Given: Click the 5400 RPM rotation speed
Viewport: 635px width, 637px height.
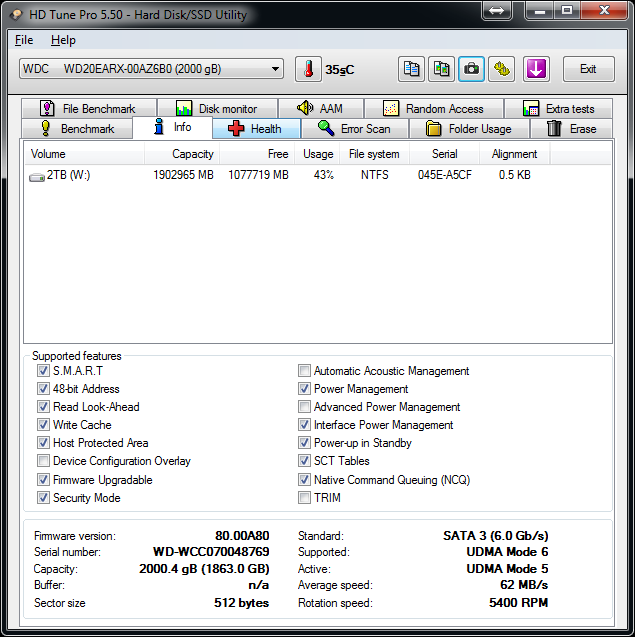Looking at the screenshot, I should click(518, 602).
